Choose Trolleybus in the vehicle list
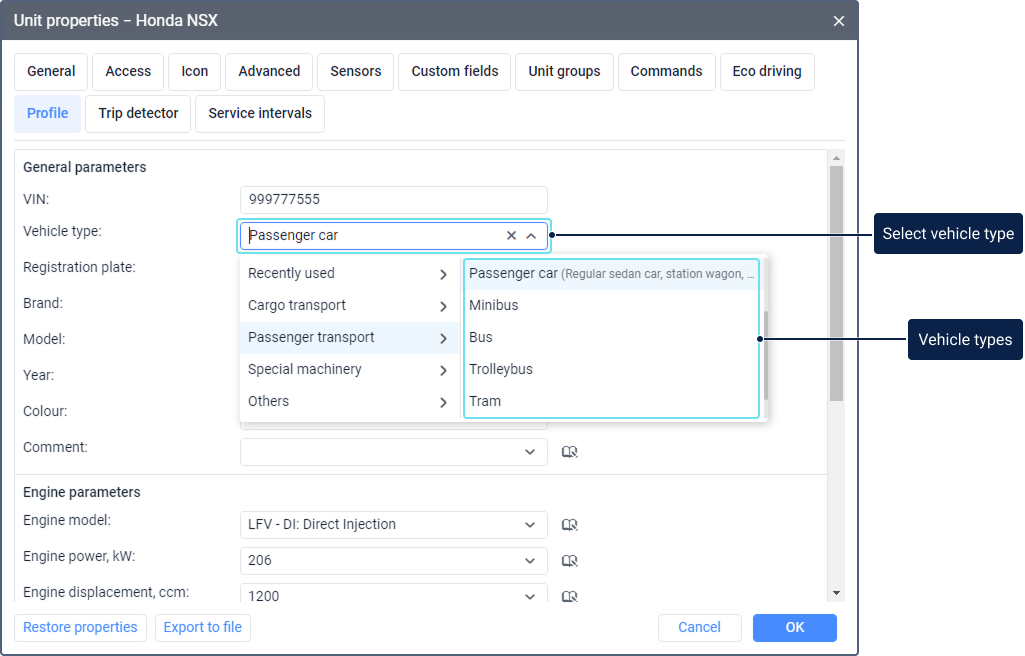The height and width of the screenshot is (656, 1025). coord(501,369)
